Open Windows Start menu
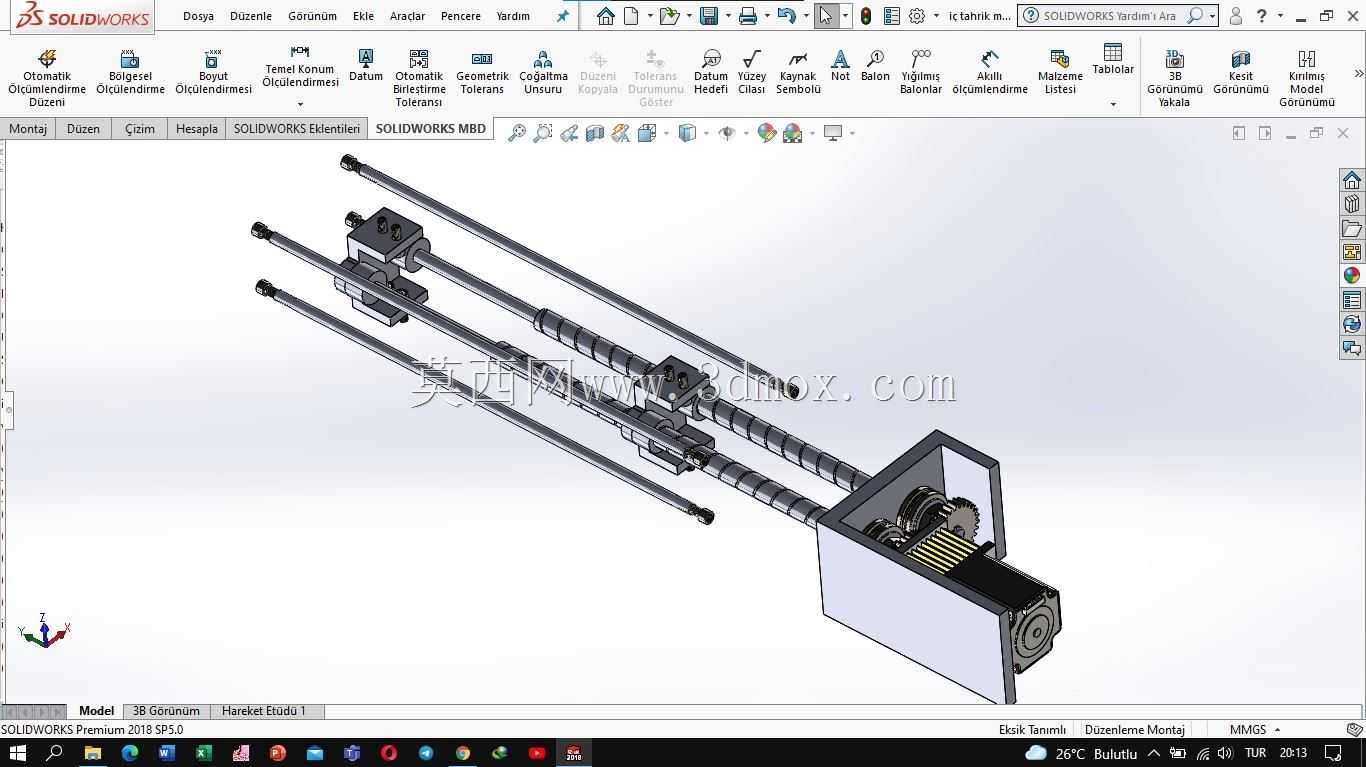 point(17,753)
